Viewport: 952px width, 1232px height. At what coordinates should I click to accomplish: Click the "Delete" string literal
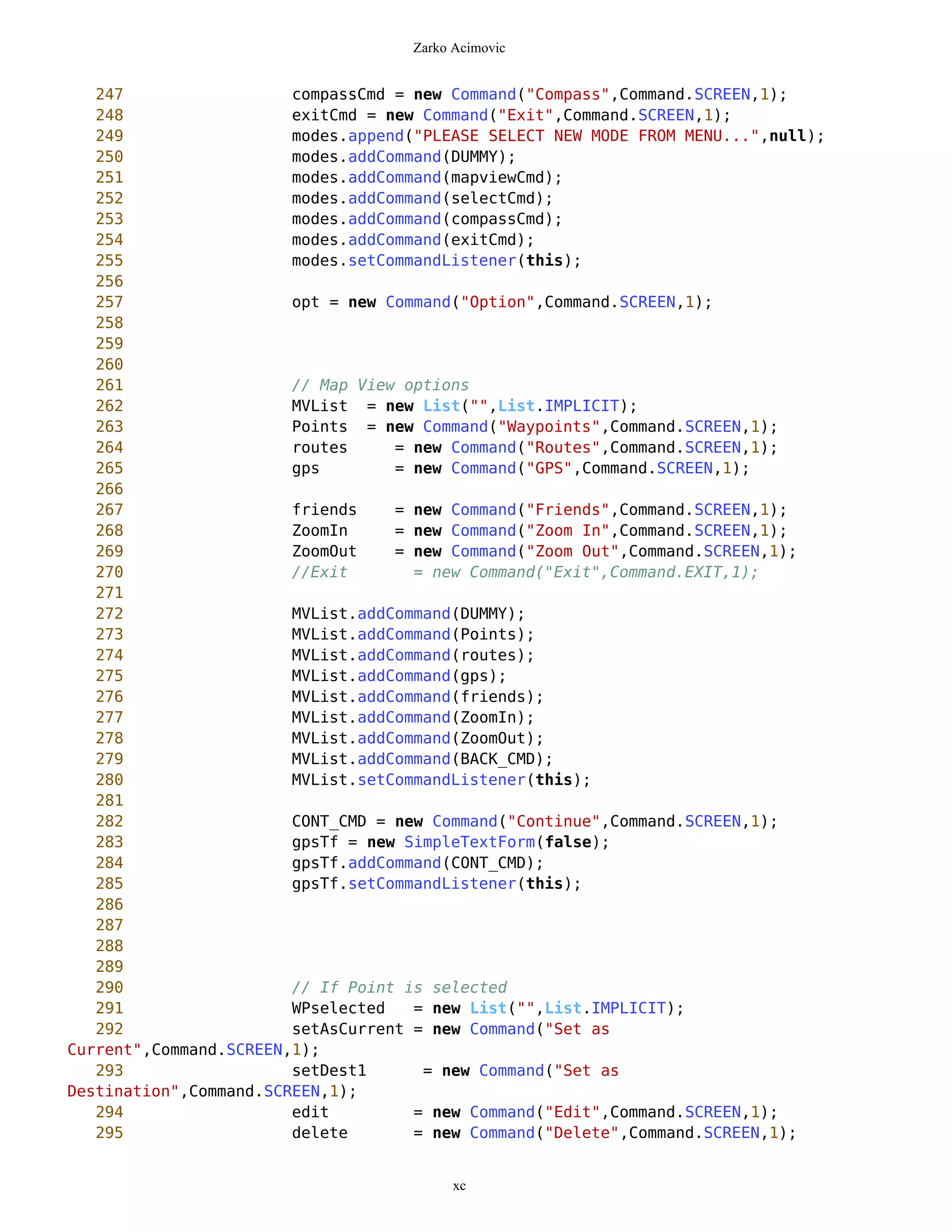pyautogui.click(x=582, y=1133)
